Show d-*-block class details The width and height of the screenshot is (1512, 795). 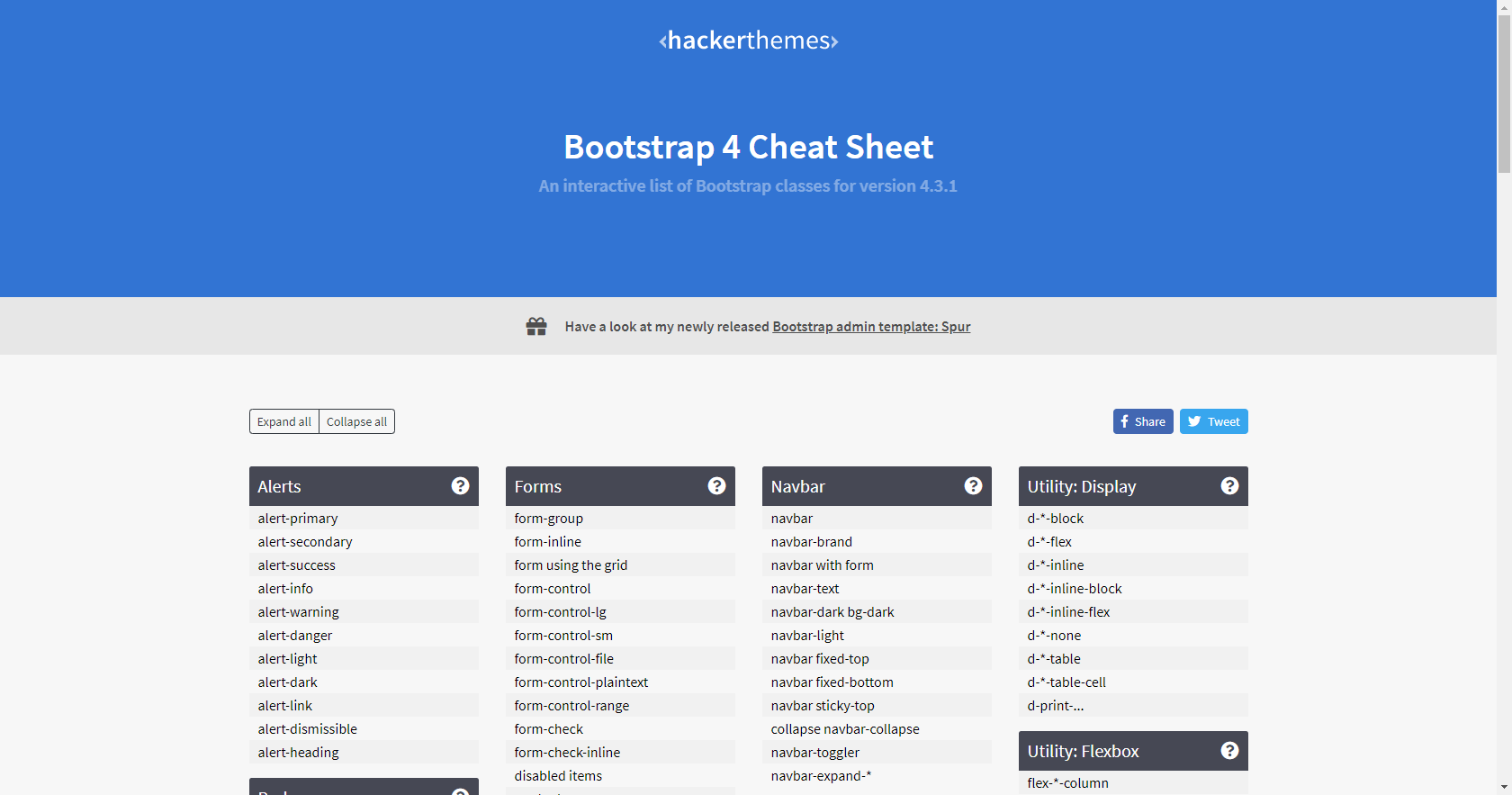click(1133, 518)
